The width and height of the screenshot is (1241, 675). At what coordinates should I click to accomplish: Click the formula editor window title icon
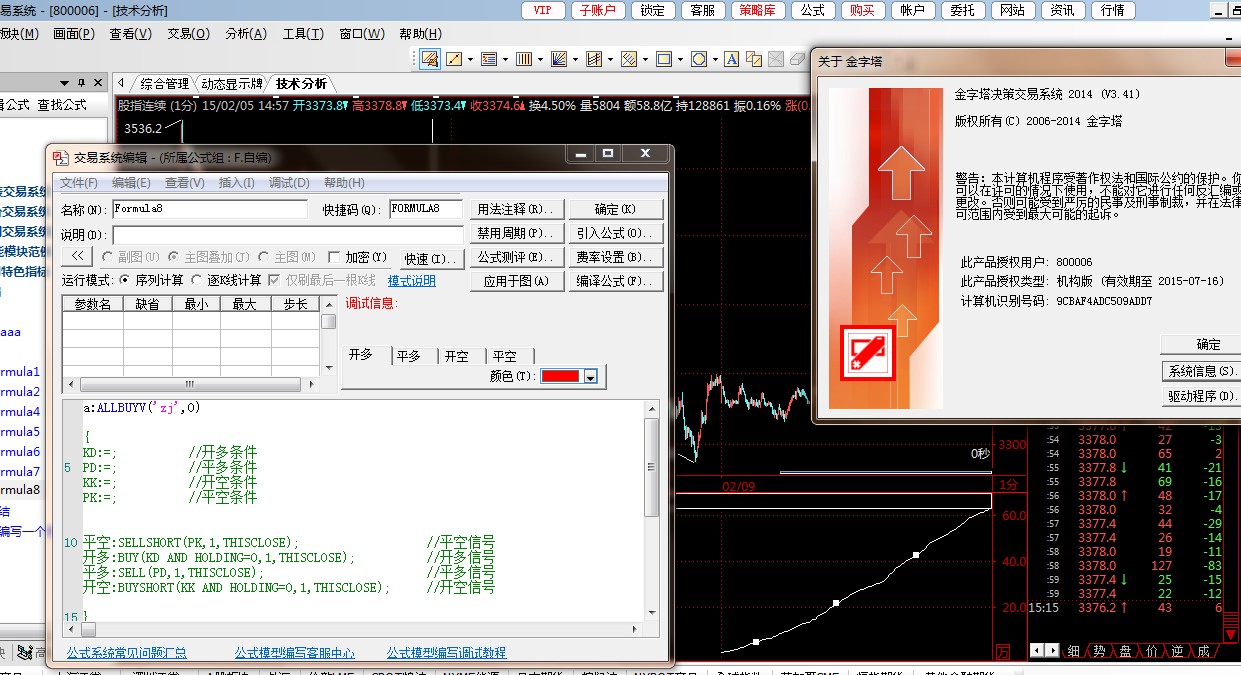[61, 156]
